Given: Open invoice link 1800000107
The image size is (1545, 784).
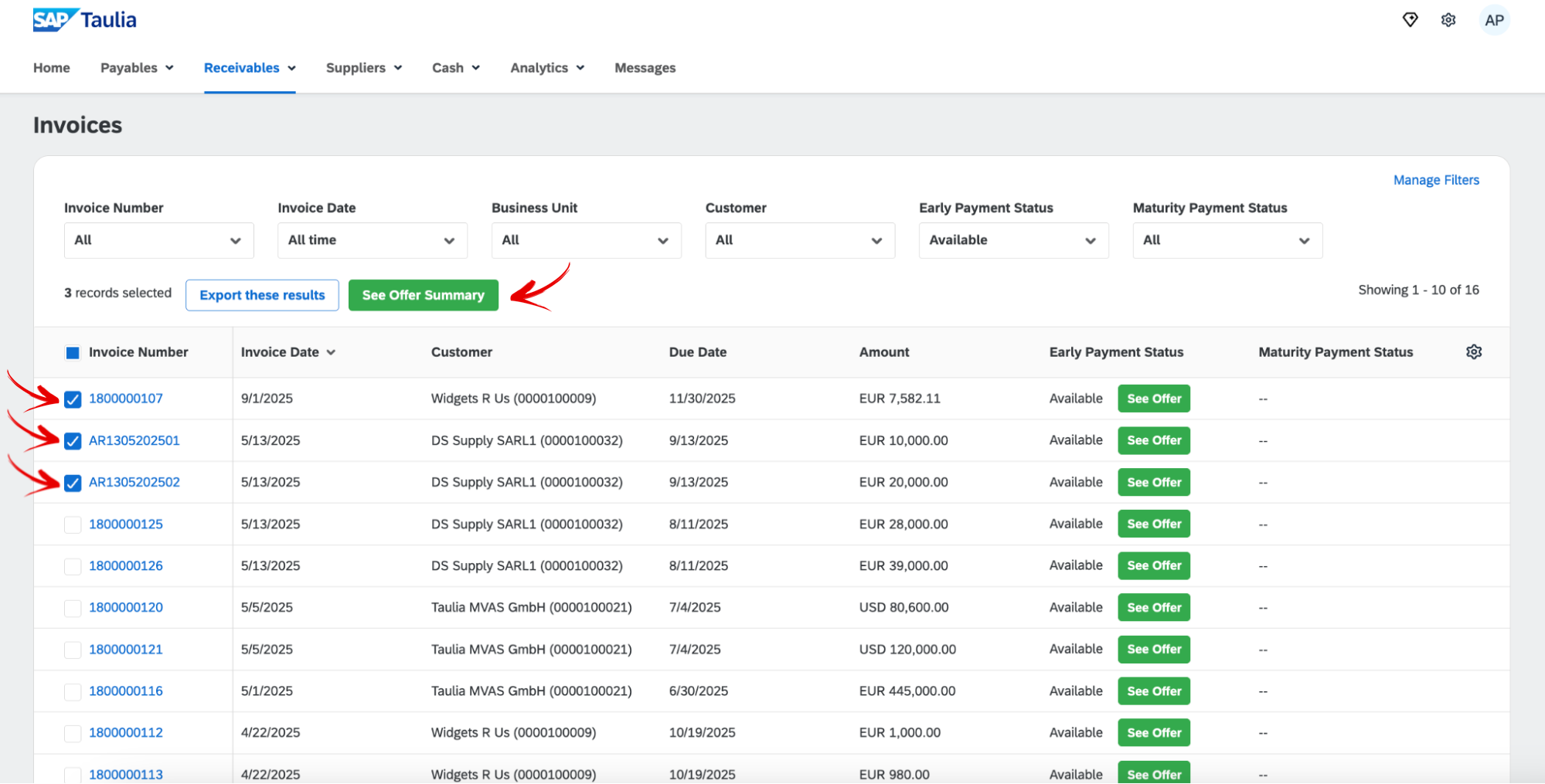Looking at the screenshot, I should point(126,399).
